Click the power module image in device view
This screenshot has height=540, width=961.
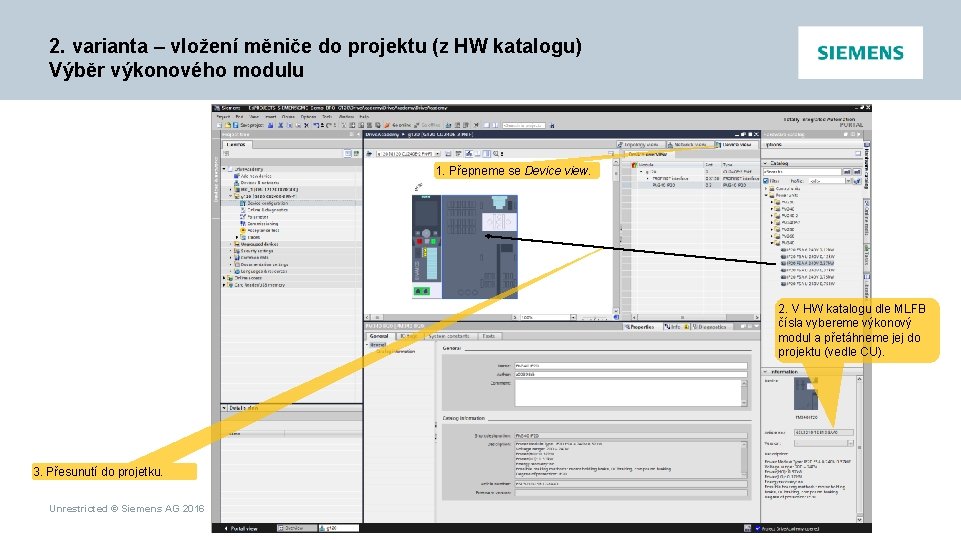point(480,247)
